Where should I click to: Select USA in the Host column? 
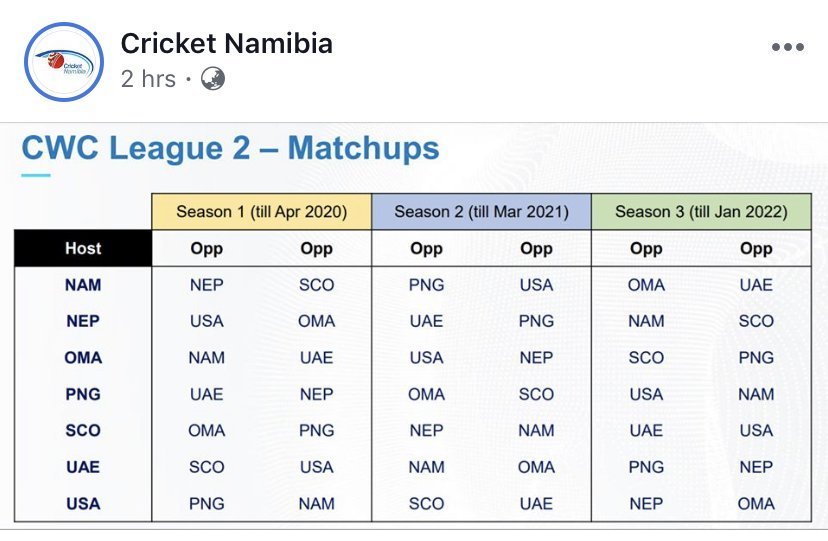(83, 503)
